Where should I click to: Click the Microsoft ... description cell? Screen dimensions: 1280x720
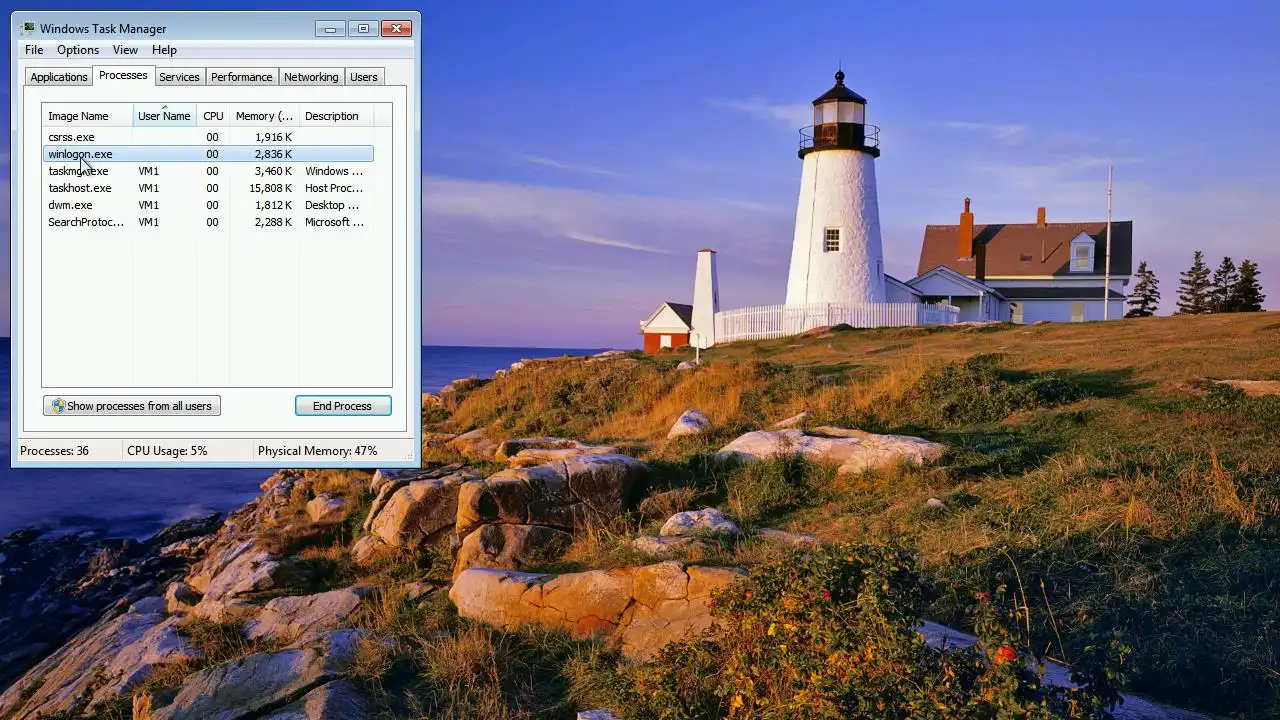pyautogui.click(x=334, y=222)
